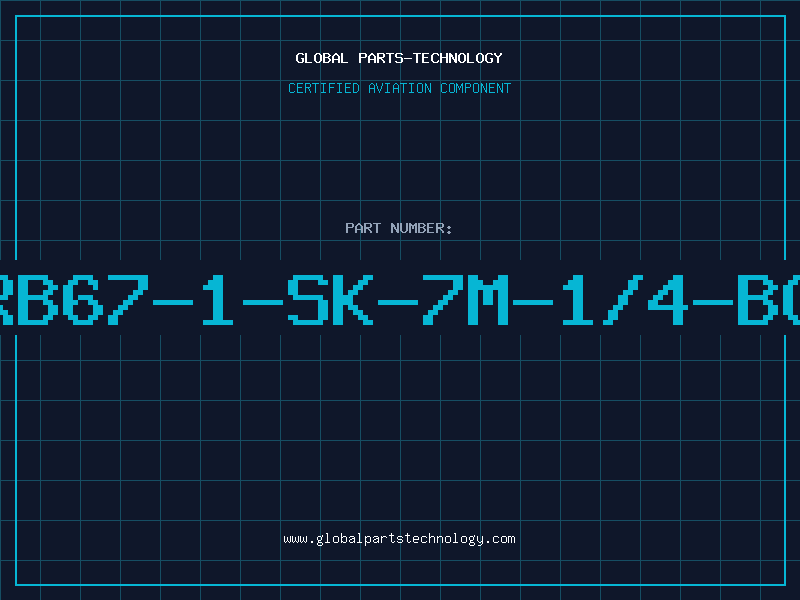The image size is (800, 600).
Task: Click the PART NUMBER: label
Action: coord(399,228)
